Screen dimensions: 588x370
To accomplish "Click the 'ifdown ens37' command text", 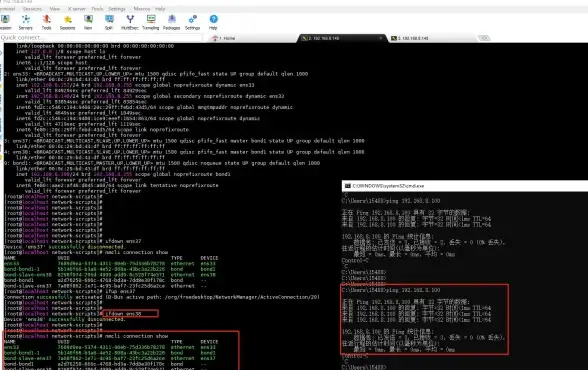I will pos(123,241).
